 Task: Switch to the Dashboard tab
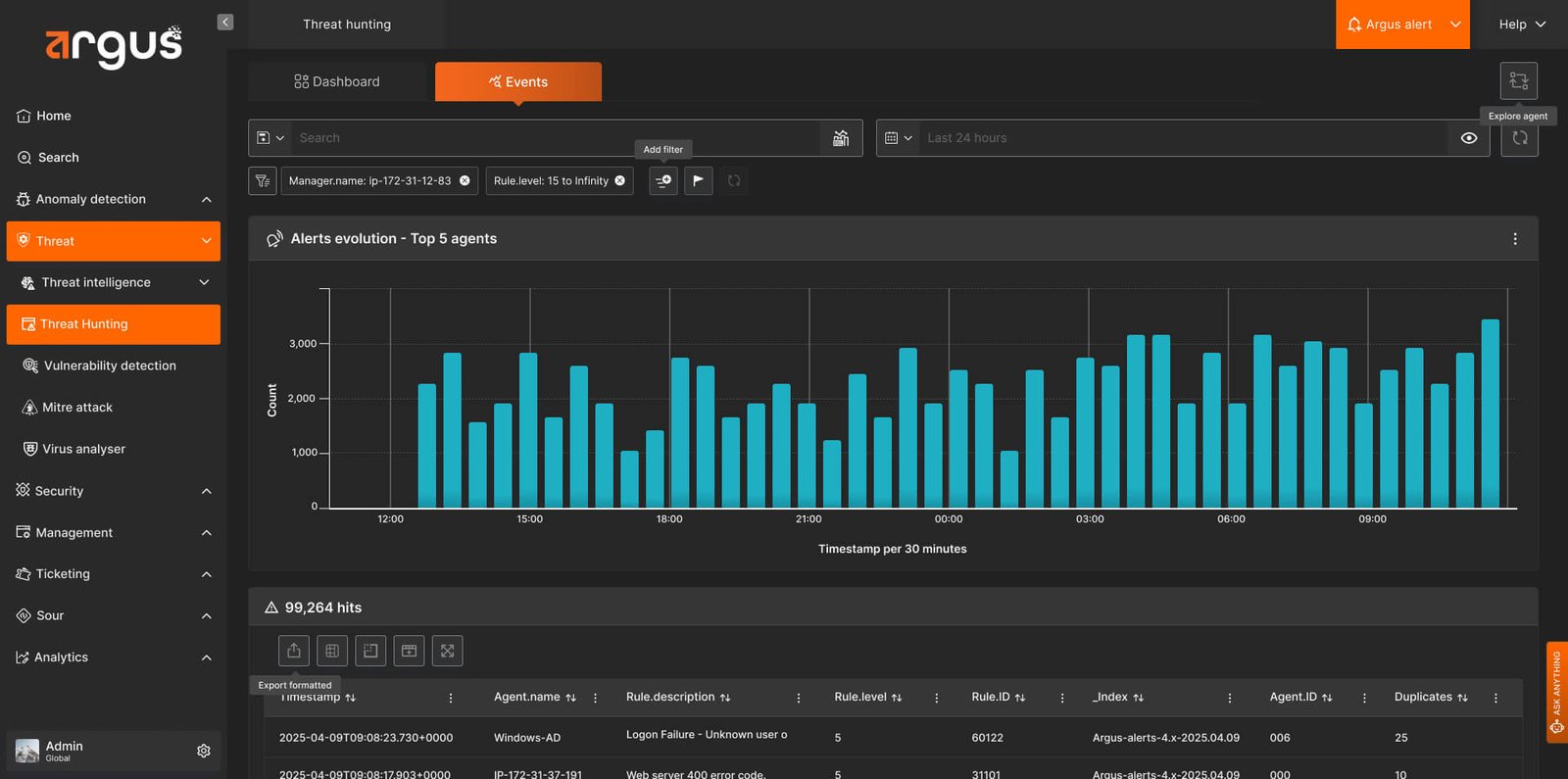(x=337, y=81)
